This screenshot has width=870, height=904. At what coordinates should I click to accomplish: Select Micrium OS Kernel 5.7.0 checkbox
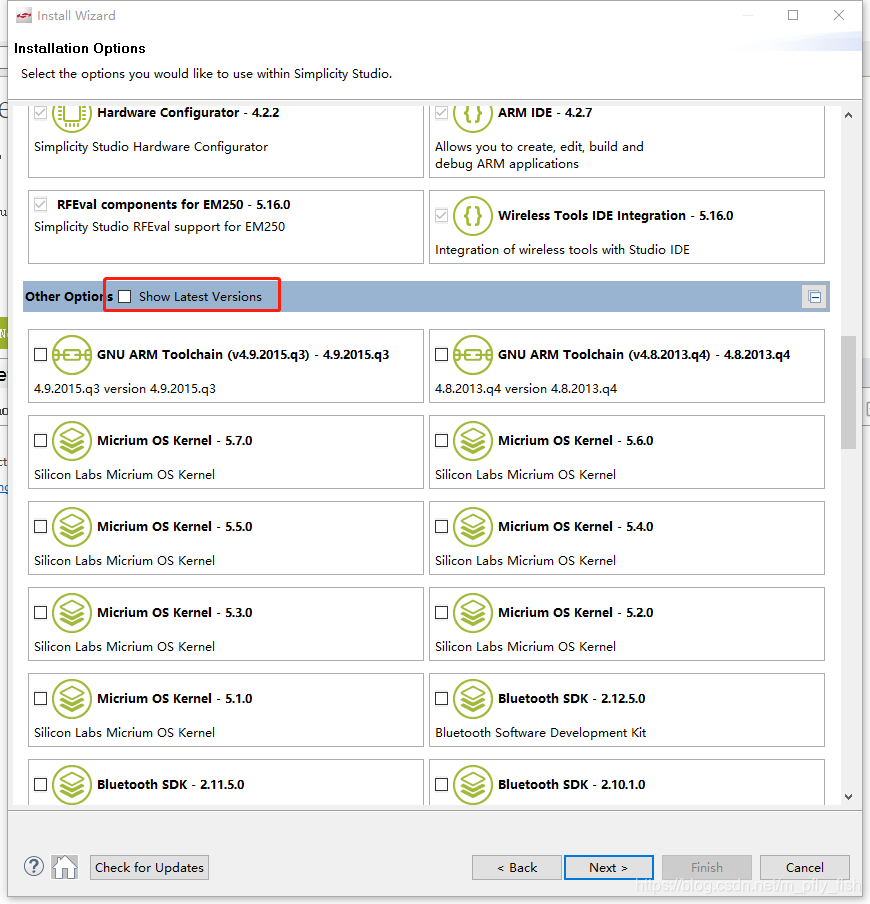(x=40, y=441)
